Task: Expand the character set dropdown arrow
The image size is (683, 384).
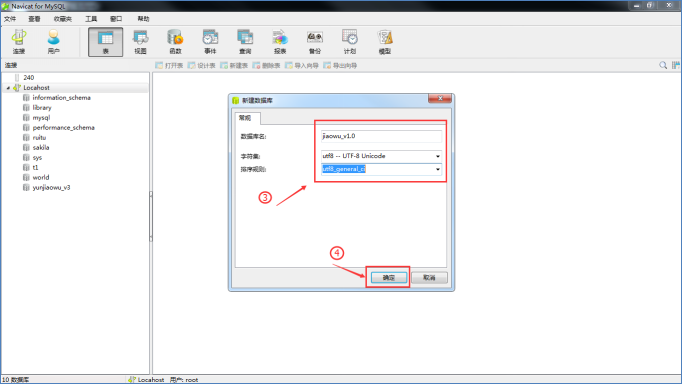Action: pyautogui.click(x=437, y=156)
